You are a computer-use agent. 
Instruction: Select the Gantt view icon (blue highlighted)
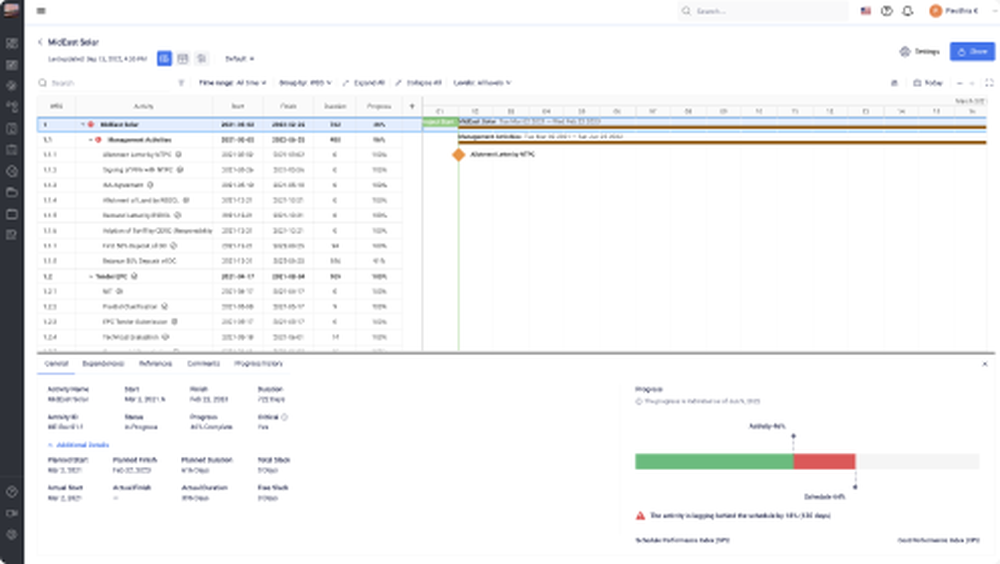coord(165,59)
